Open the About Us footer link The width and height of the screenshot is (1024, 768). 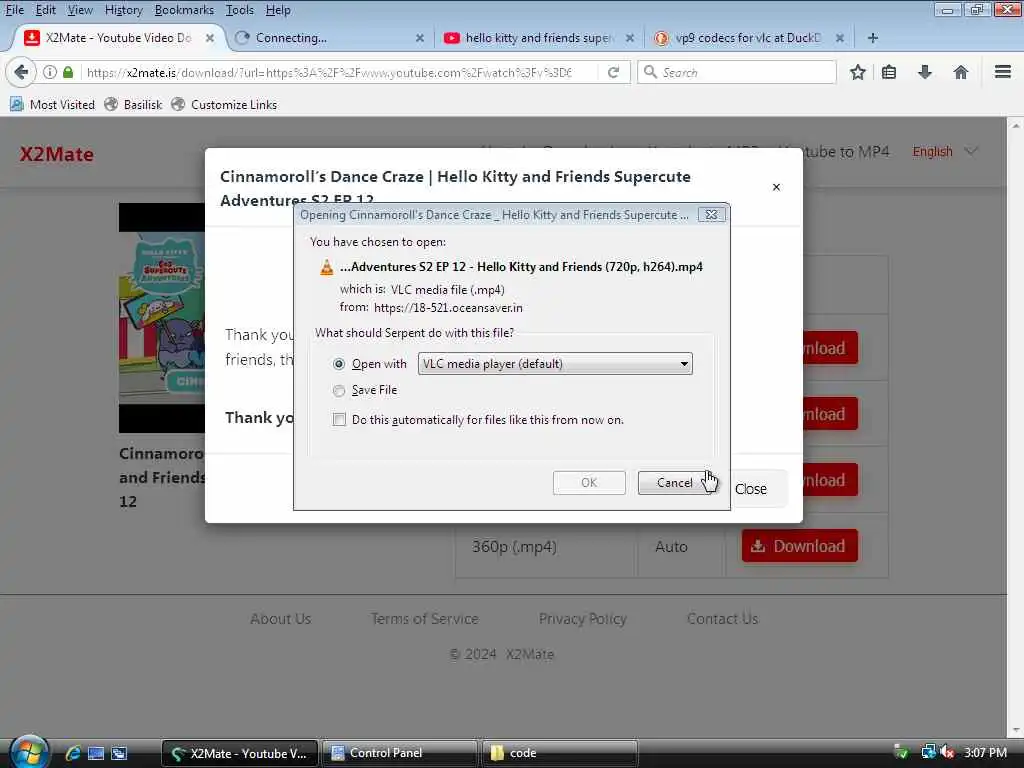[x=280, y=618]
